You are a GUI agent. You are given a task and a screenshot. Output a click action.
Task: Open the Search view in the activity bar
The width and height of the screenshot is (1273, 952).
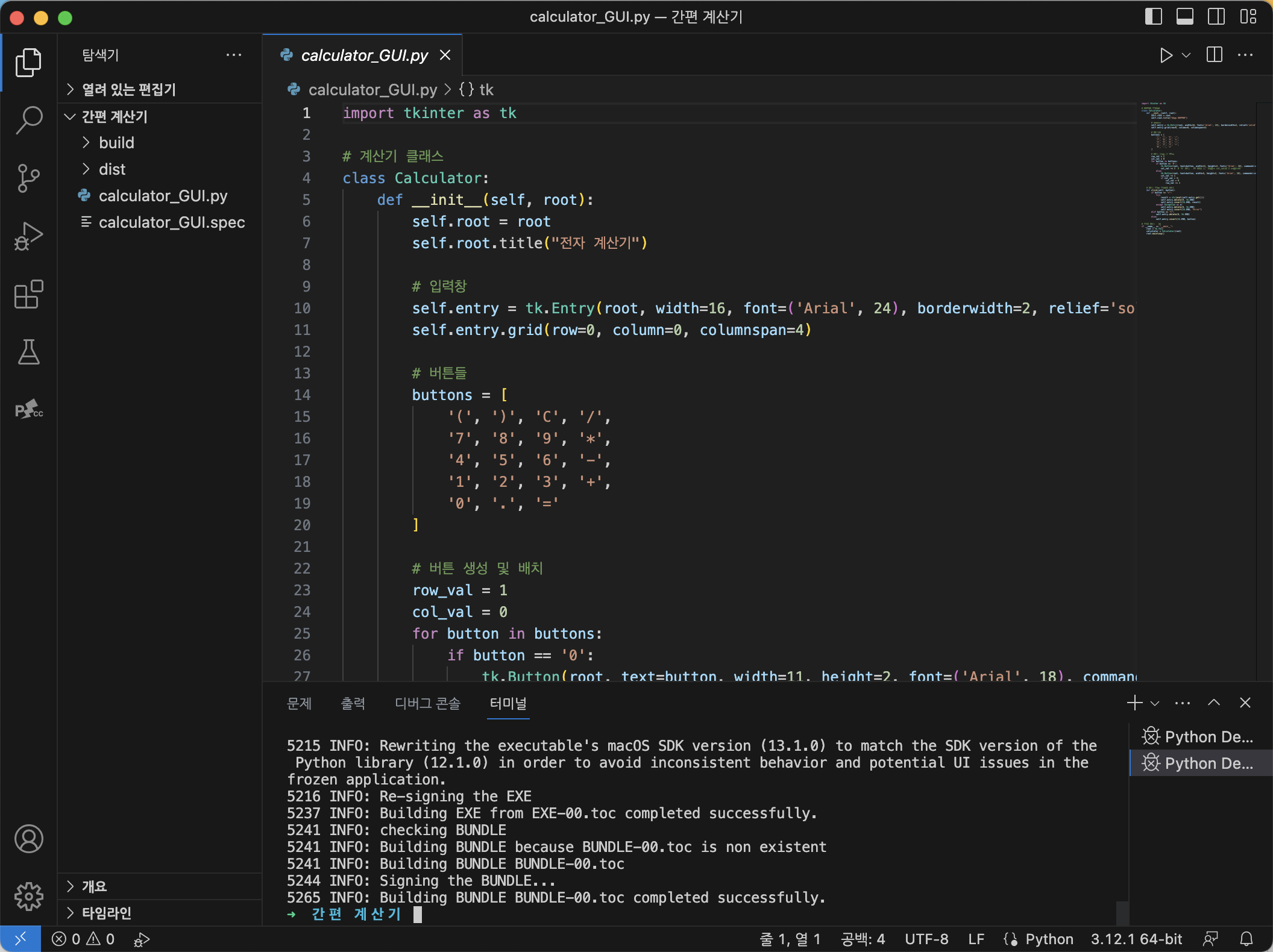point(28,120)
